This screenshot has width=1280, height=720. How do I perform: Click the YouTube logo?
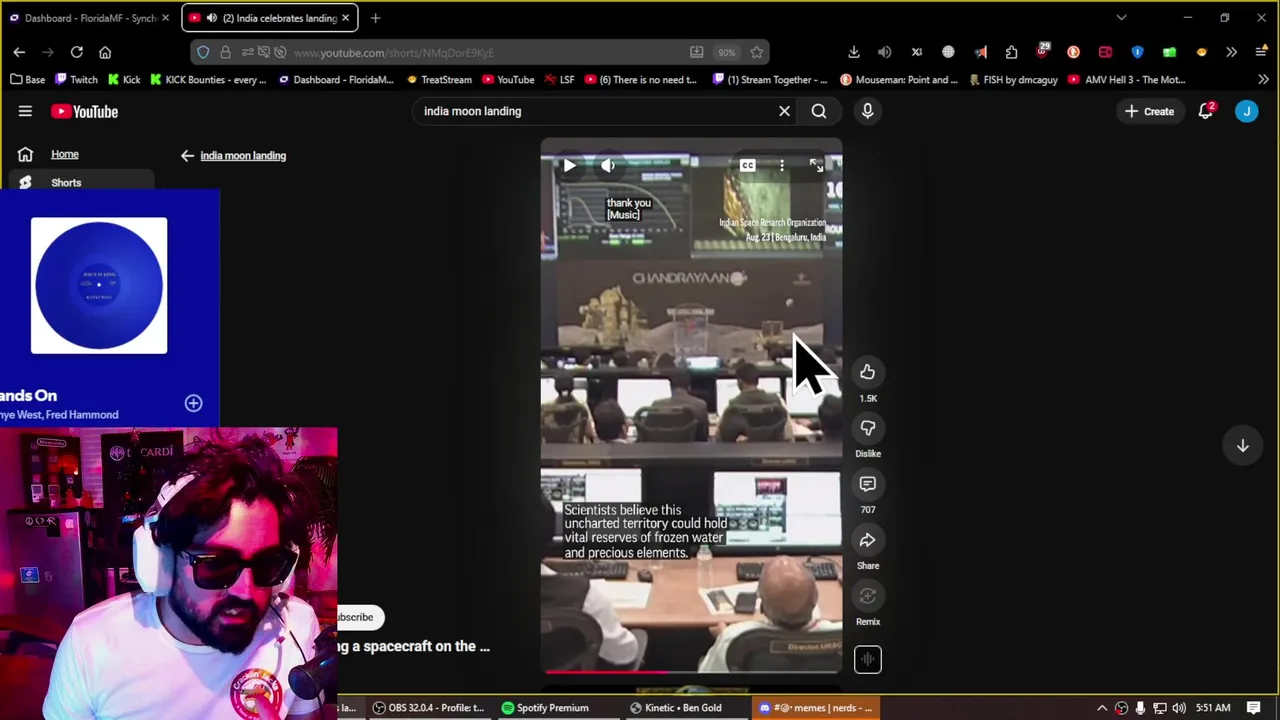coord(85,111)
